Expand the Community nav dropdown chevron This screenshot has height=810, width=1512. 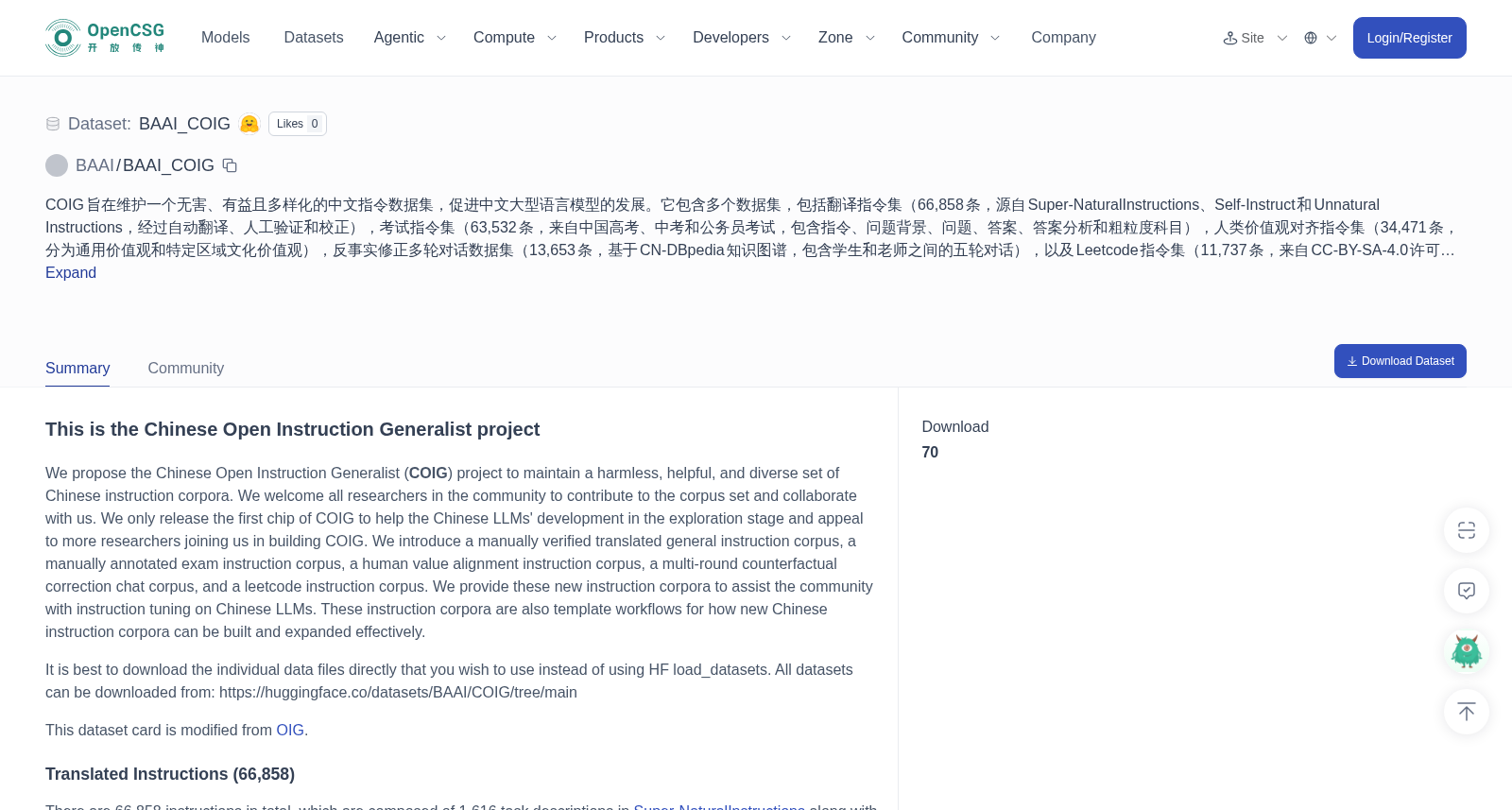pyautogui.click(x=995, y=38)
